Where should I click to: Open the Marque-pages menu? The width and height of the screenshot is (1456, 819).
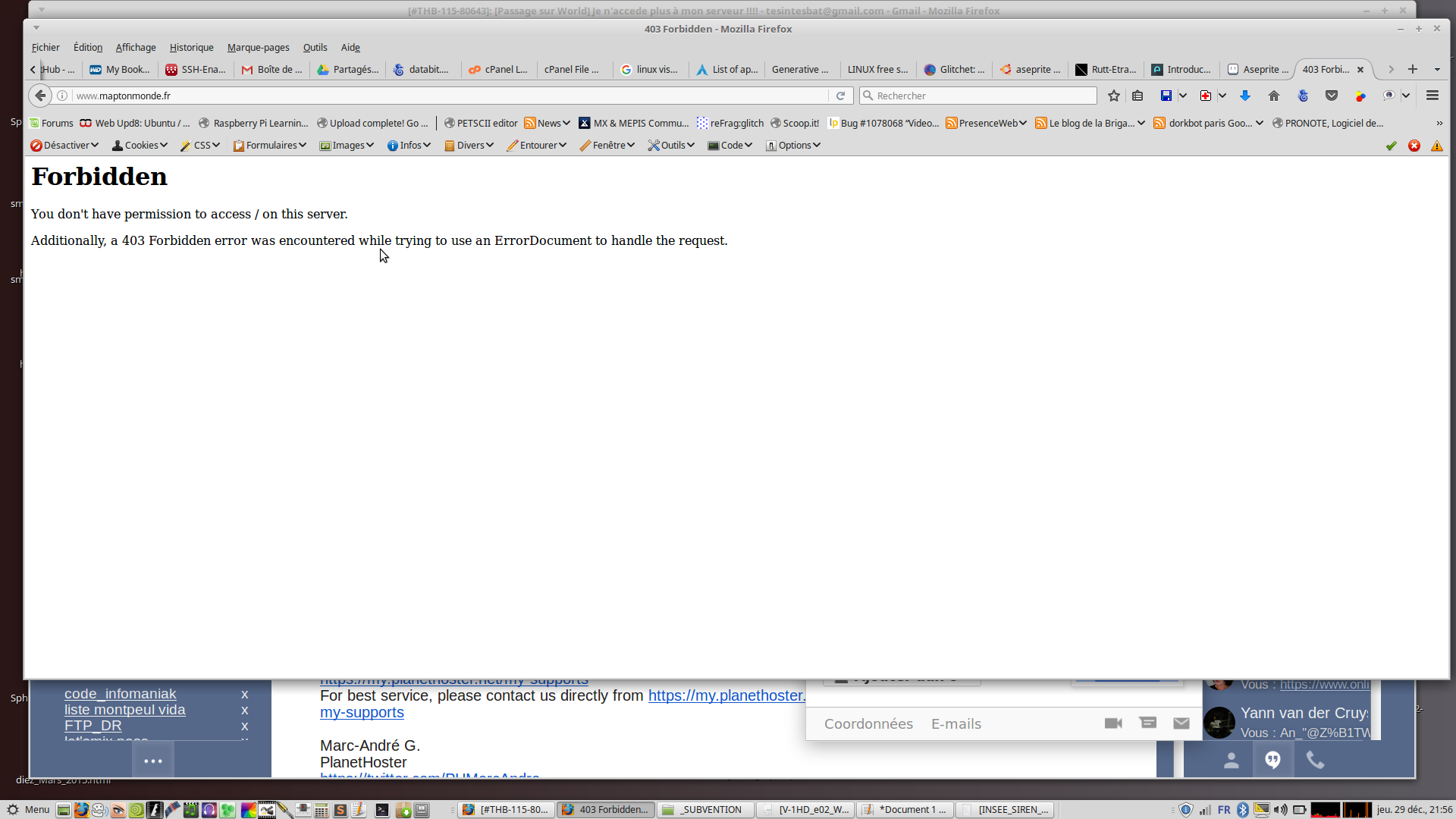click(x=258, y=47)
